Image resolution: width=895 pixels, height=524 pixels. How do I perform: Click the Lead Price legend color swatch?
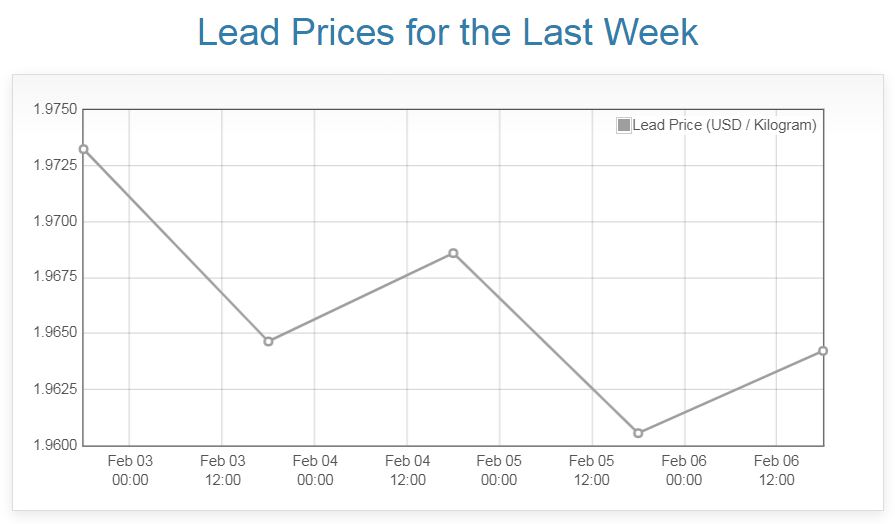click(624, 125)
